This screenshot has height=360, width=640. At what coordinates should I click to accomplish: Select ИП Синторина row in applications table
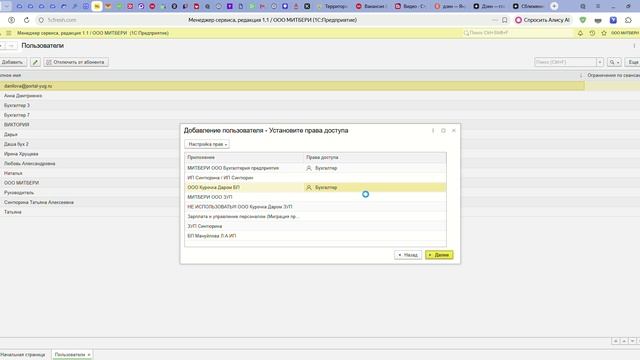pos(315,178)
